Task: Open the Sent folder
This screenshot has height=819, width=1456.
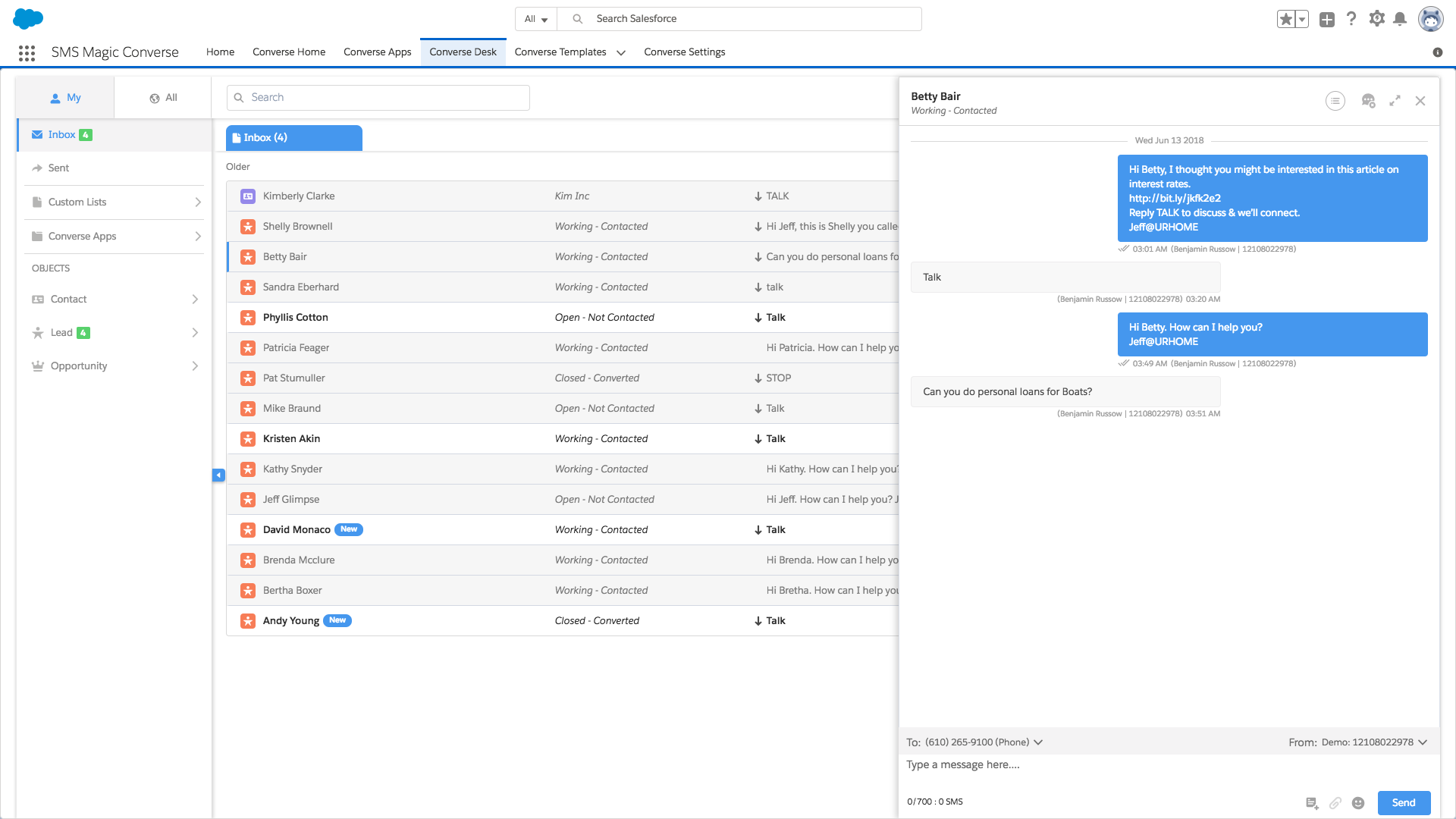Action: tap(58, 168)
